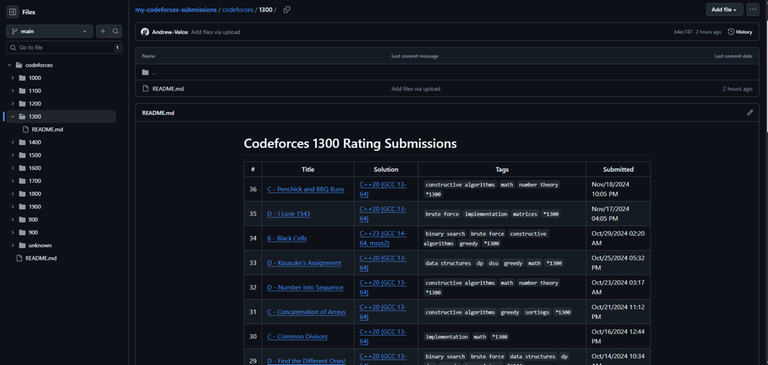Image resolution: width=768 pixels, height=365 pixels.
Task: Copy path icon next to breadcrumb
Action: point(287,10)
